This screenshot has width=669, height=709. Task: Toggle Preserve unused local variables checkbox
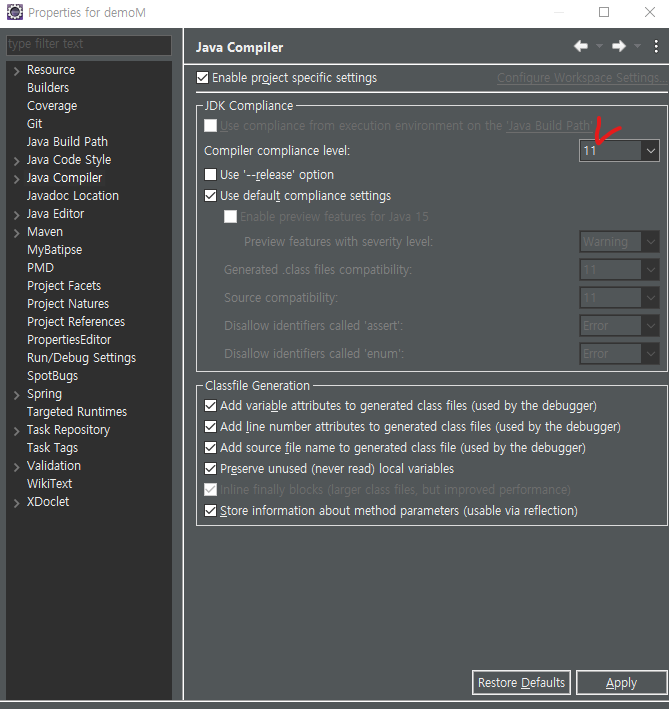pyautogui.click(x=210, y=468)
